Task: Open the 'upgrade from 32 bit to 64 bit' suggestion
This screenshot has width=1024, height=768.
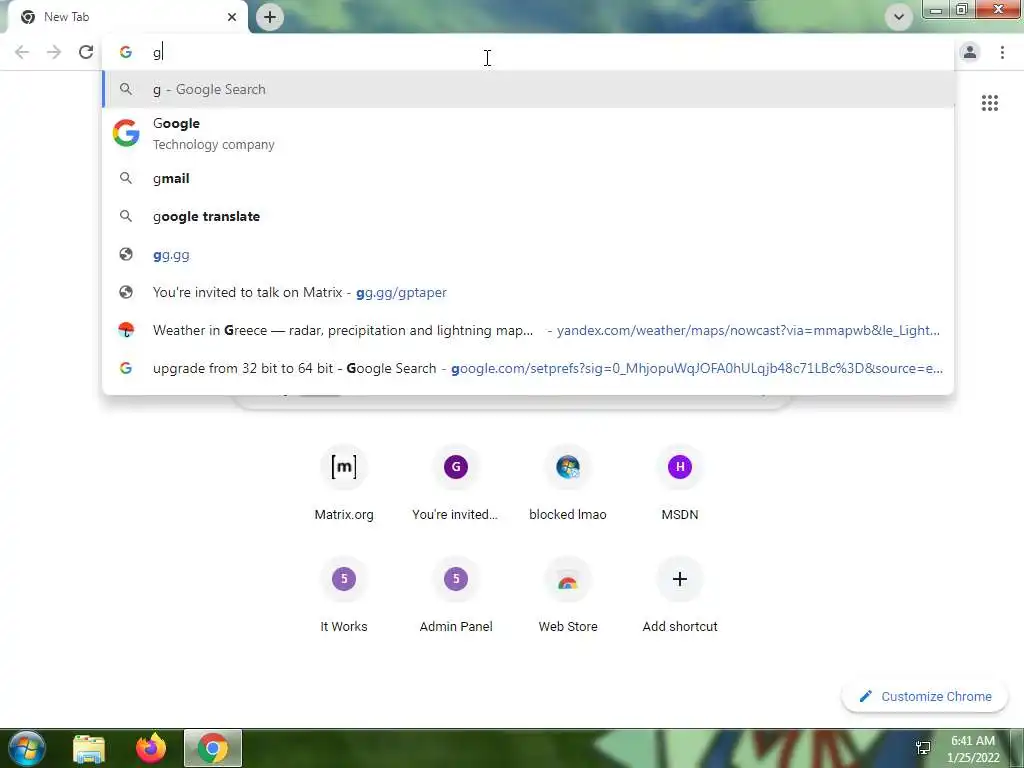Action: 528,368
